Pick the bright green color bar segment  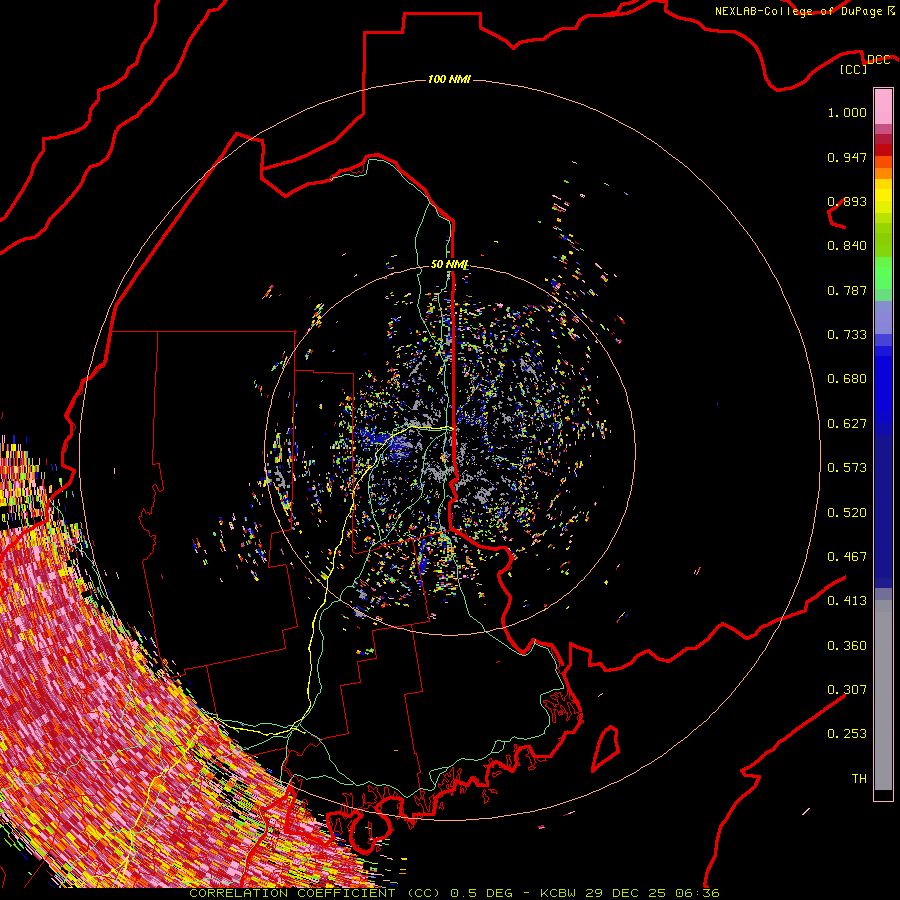coord(883,273)
